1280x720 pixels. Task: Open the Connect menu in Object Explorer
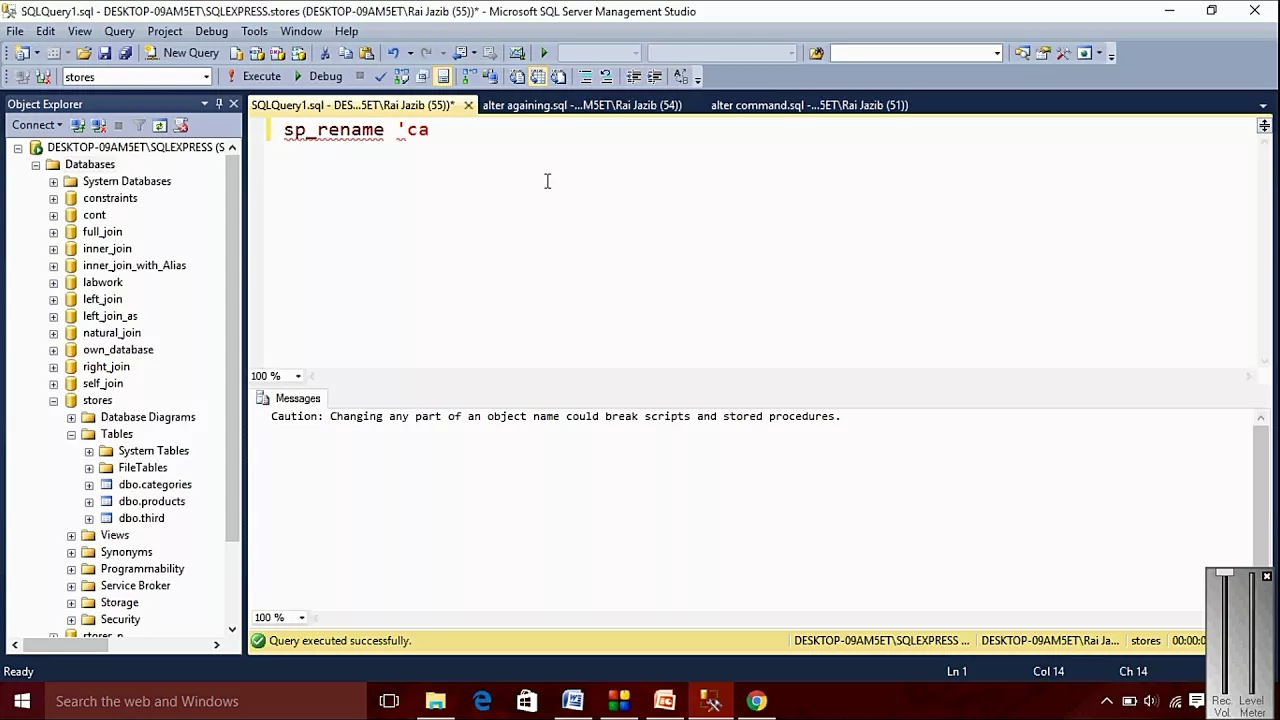36,125
